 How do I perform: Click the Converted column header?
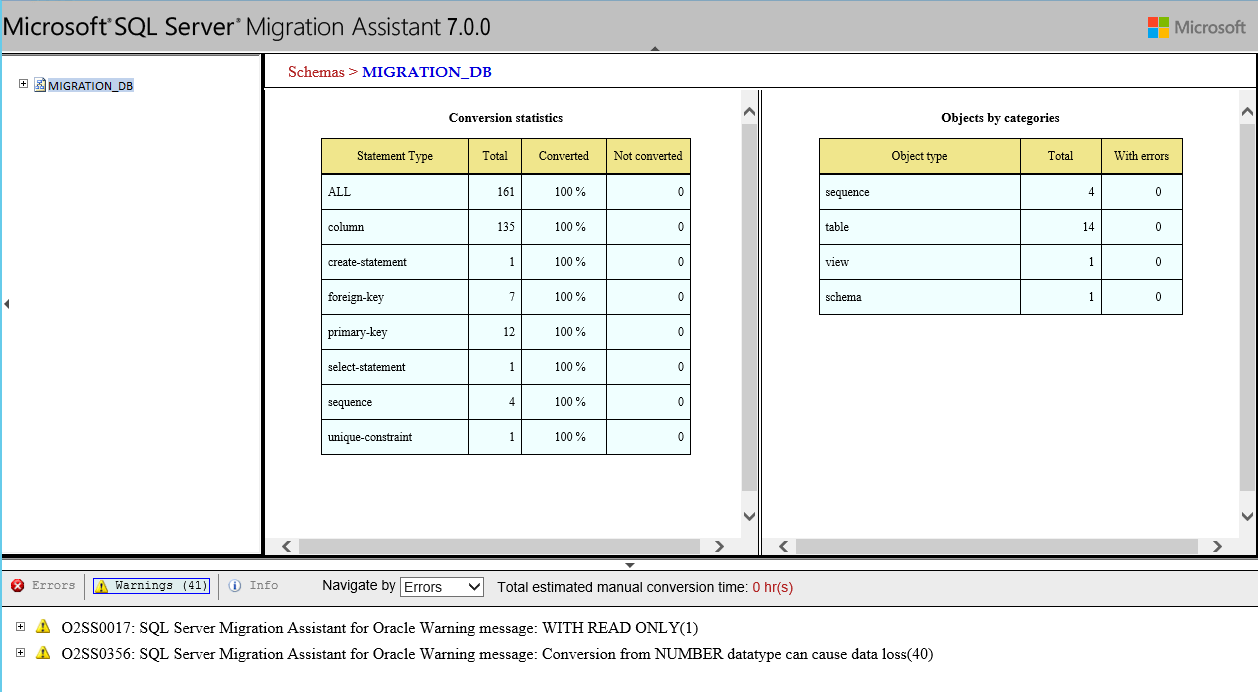click(564, 156)
